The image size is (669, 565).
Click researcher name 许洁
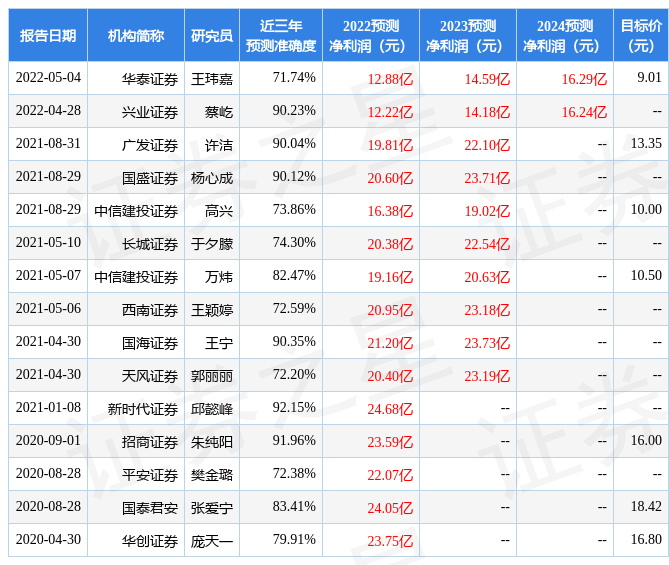(x=219, y=145)
